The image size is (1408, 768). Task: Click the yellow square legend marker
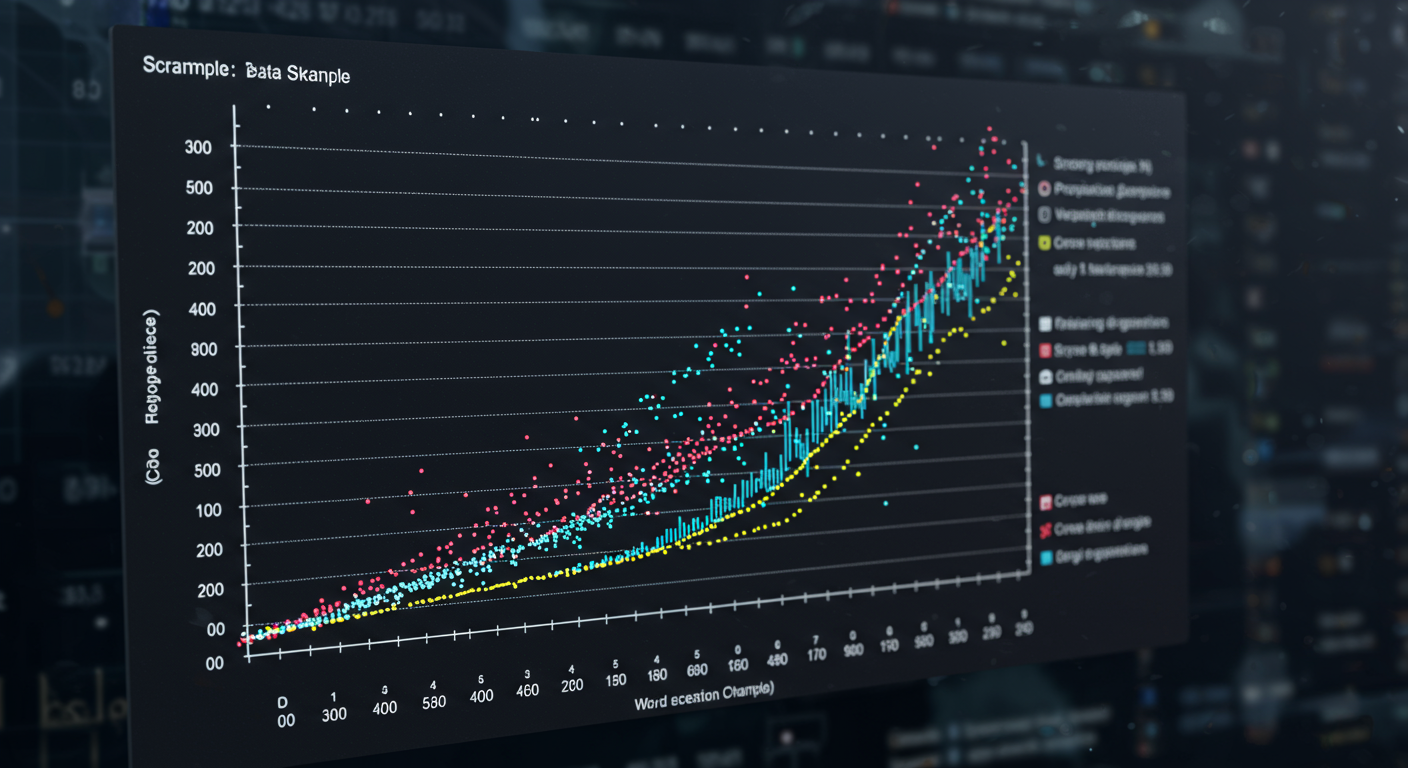click(1044, 243)
